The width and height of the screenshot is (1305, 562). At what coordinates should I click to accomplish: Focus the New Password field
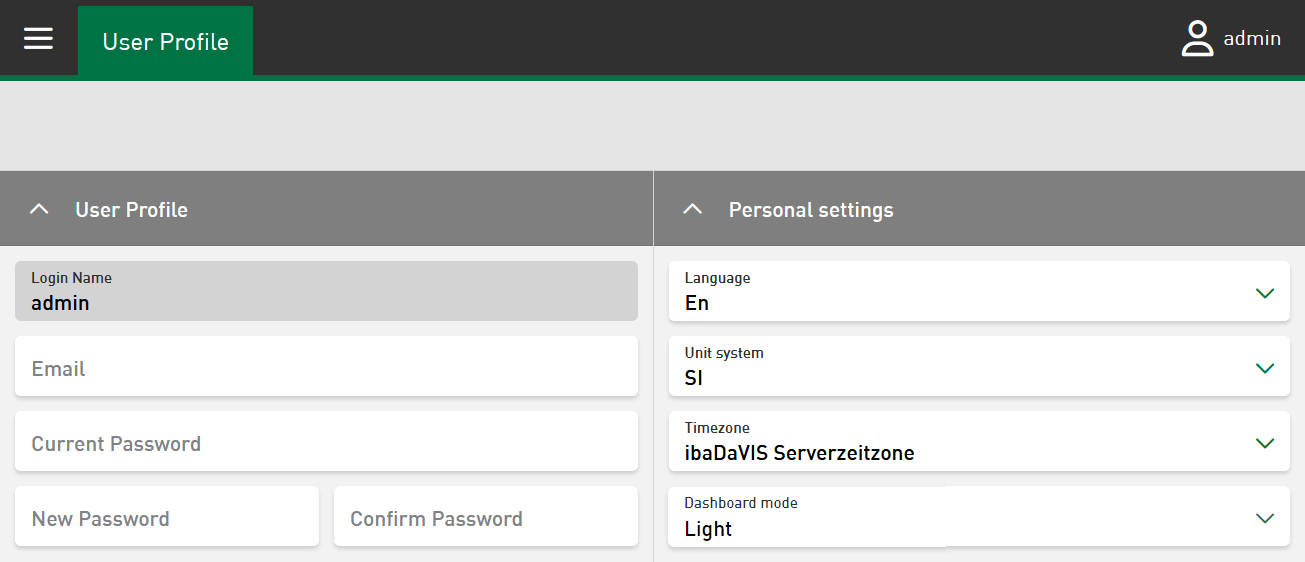(166, 517)
